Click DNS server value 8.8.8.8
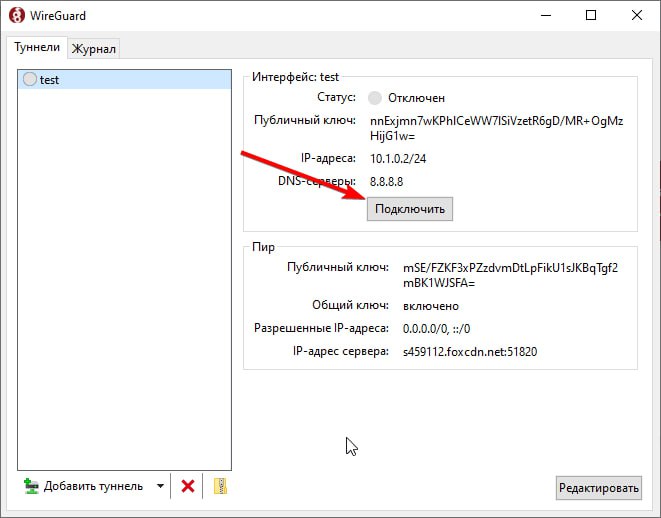 386,182
